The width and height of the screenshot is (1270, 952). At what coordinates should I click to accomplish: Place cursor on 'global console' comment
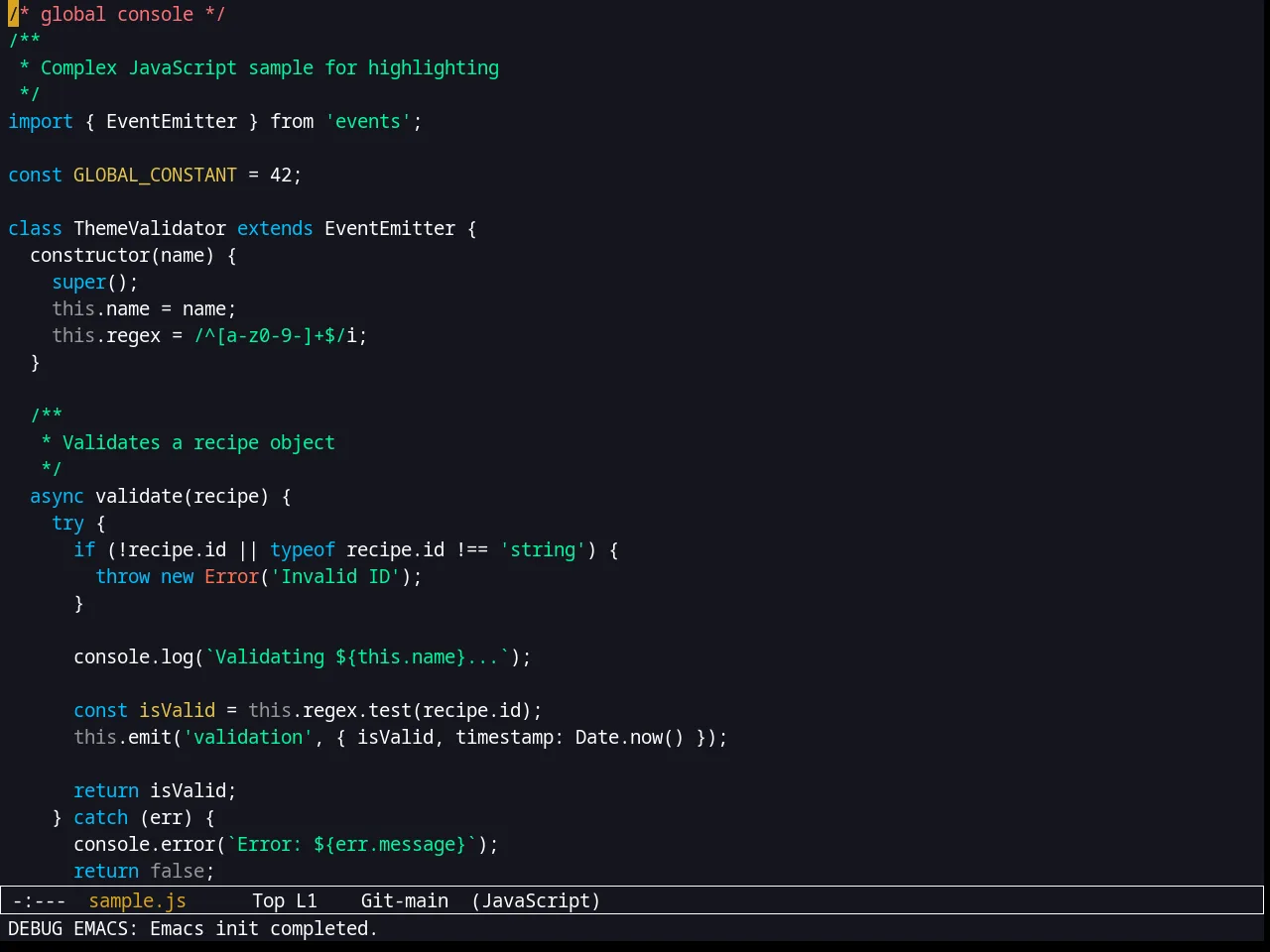pos(117,14)
